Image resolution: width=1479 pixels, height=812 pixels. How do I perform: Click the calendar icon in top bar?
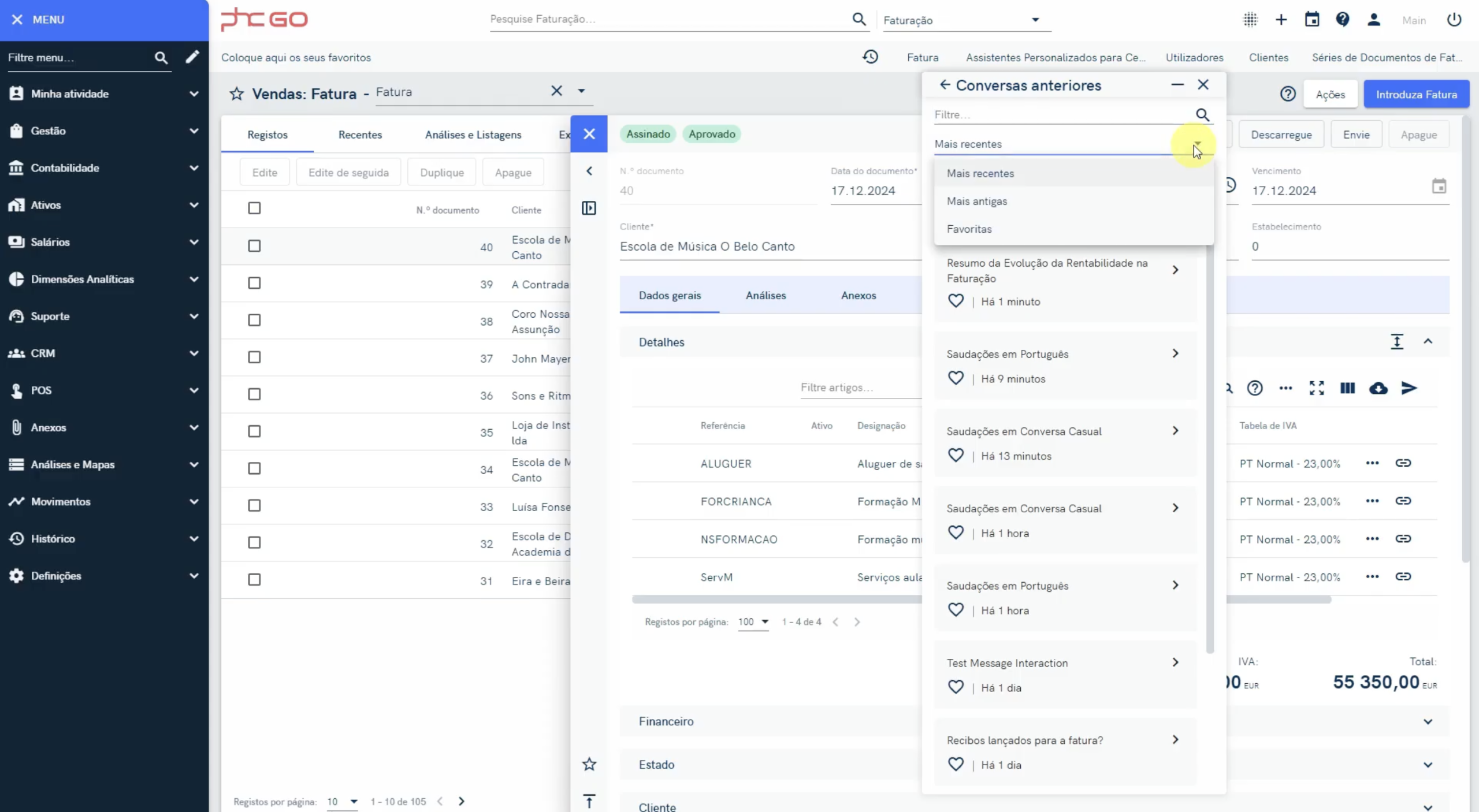[x=1311, y=20]
